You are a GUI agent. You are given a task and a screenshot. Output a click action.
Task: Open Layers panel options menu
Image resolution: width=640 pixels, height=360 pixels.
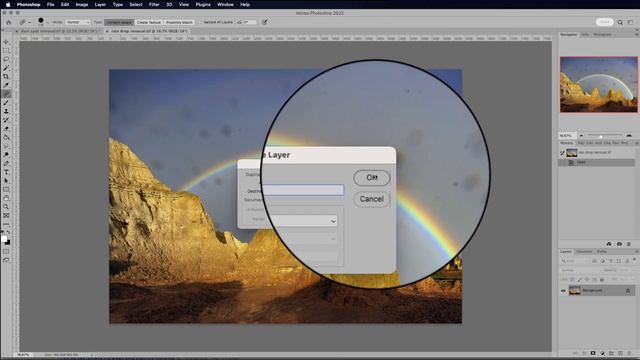[636, 251]
